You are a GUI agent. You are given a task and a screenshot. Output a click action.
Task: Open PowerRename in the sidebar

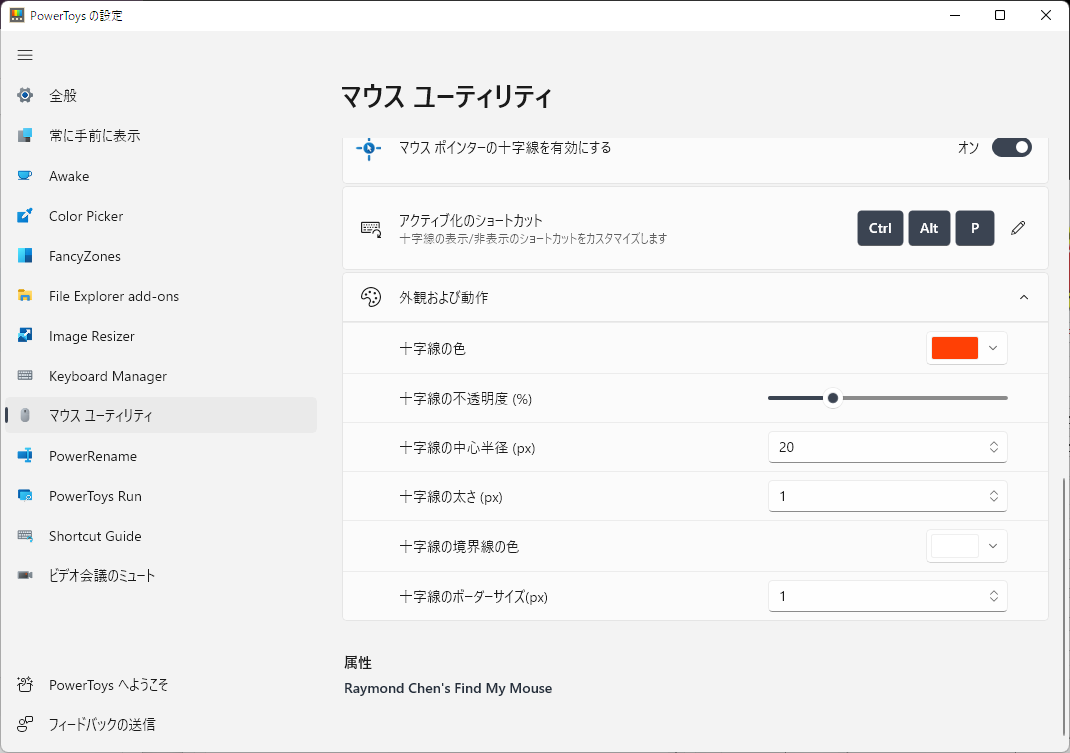[x=93, y=456]
